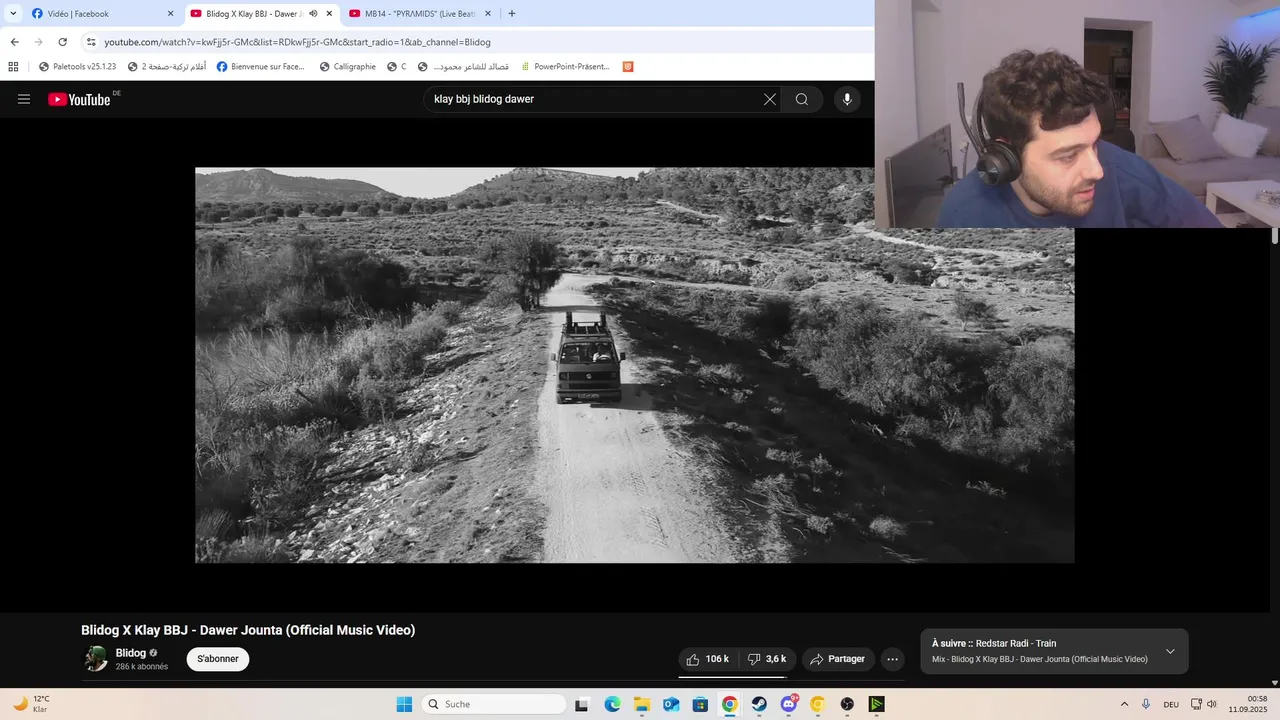Viewport: 1280px width, 720px height.
Task: Click the YouTube search input field
Action: coord(595,99)
